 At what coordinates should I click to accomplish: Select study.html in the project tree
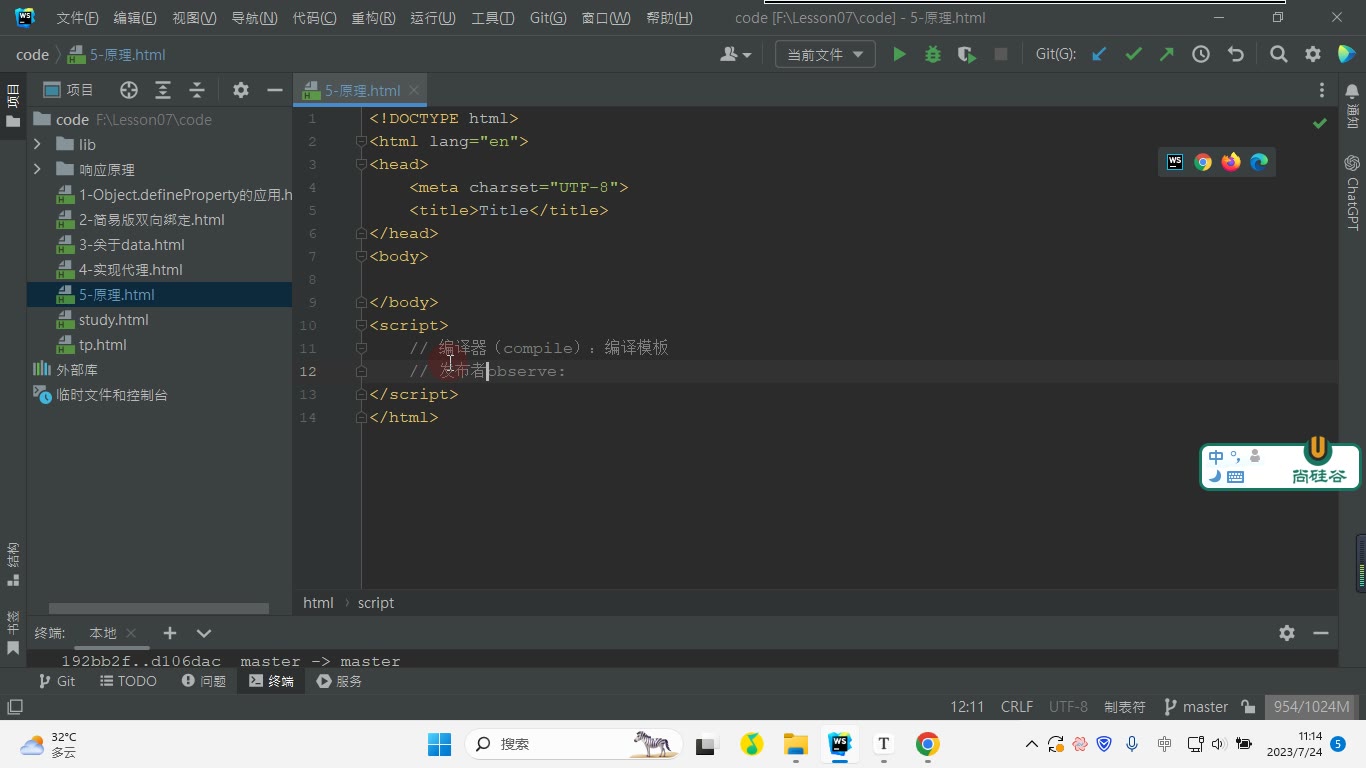tap(113, 320)
